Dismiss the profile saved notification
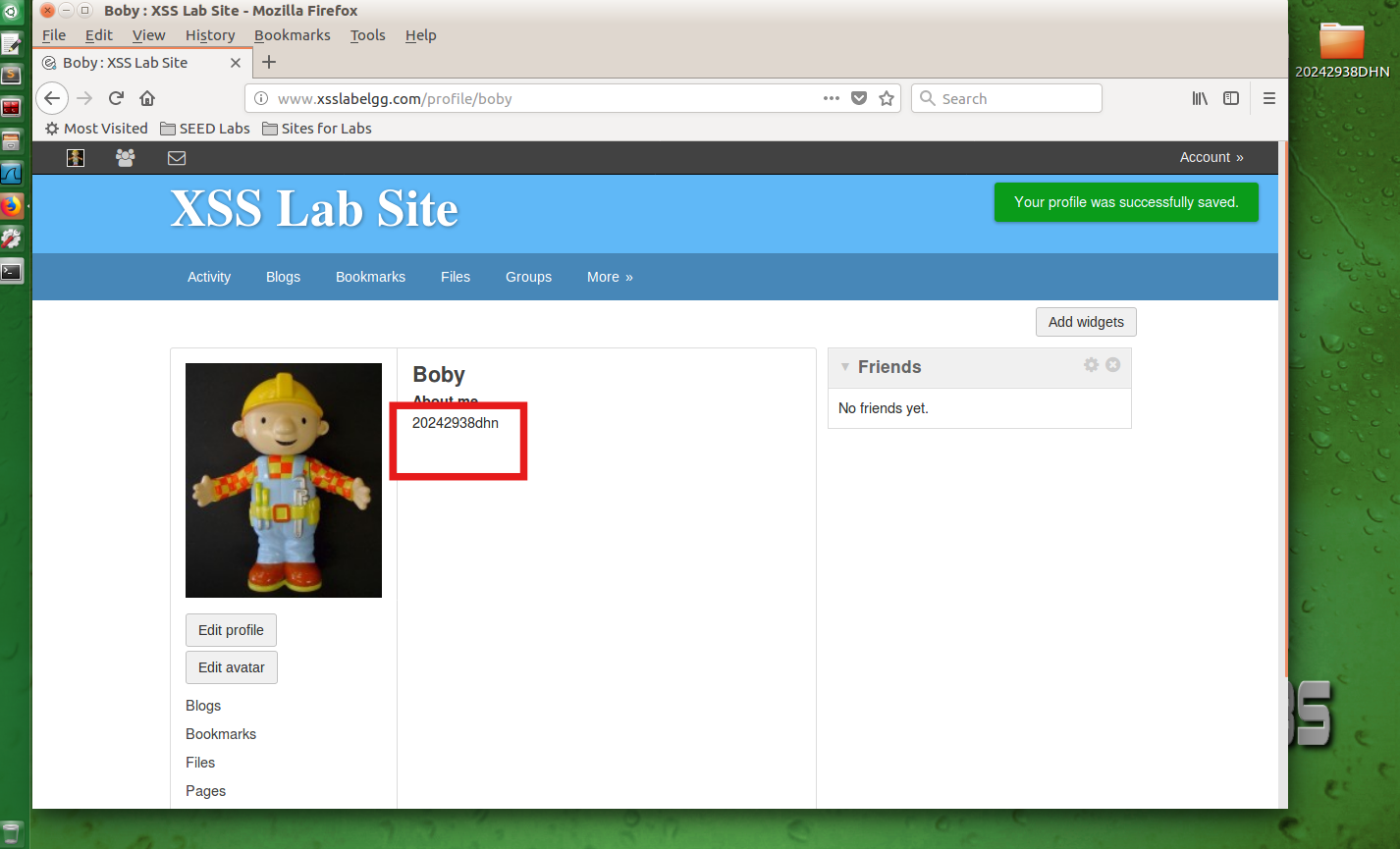Screen dimensions: 1400x849 [x=1126, y=202]
